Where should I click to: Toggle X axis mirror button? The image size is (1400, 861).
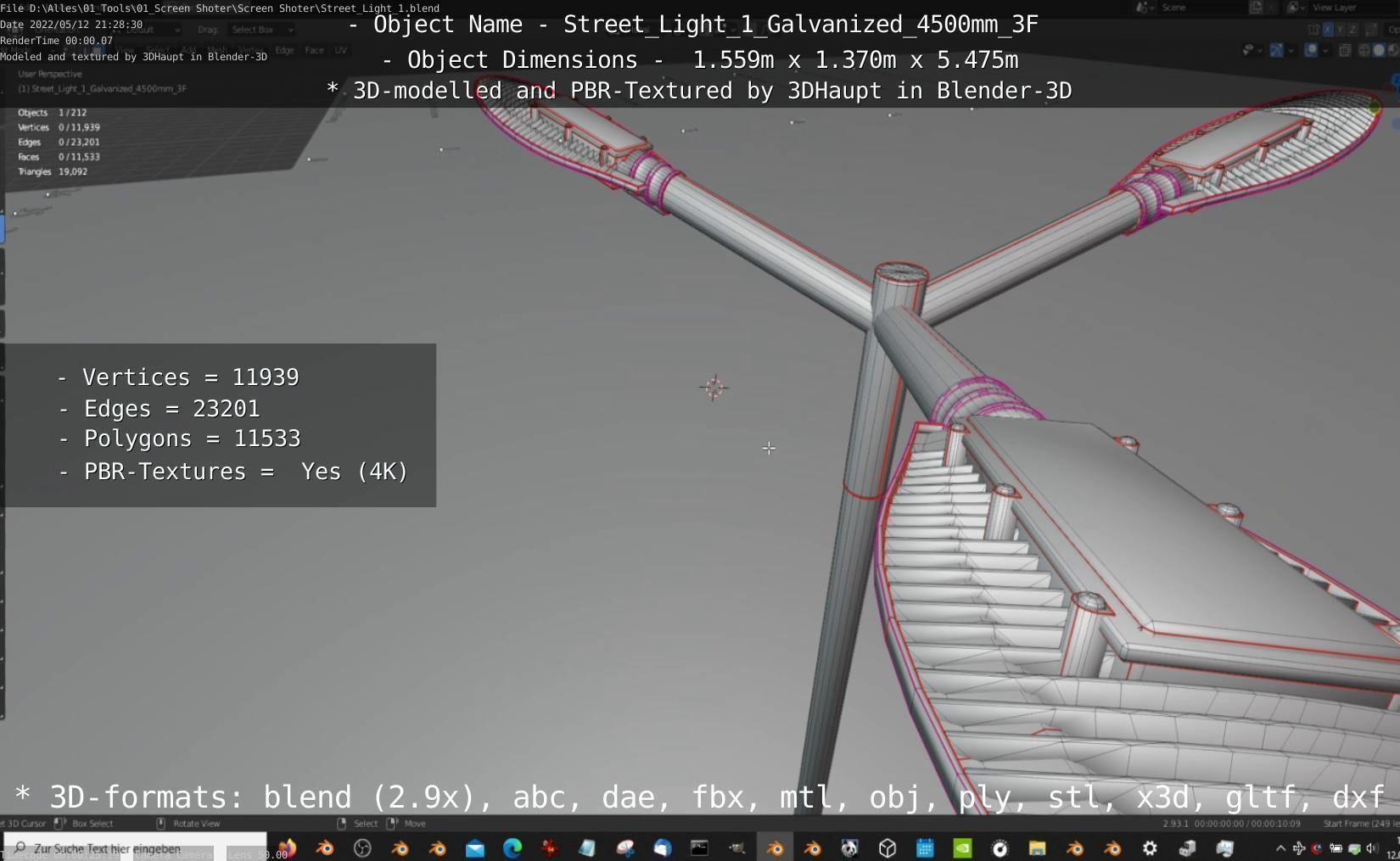(x=1328, y=29)
